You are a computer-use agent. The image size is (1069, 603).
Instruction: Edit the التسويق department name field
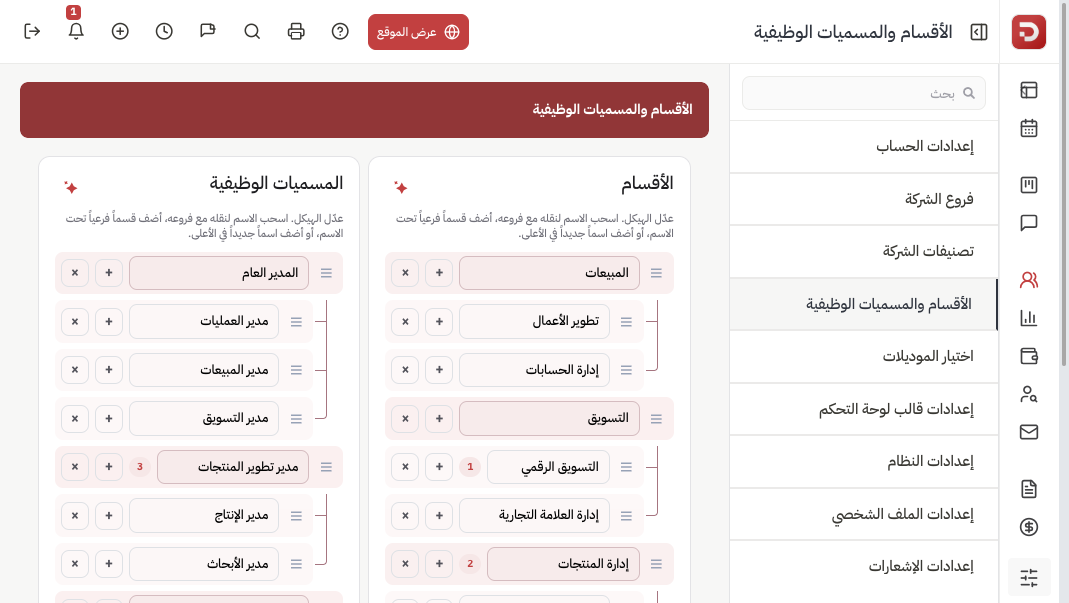(x=549, y=418)
